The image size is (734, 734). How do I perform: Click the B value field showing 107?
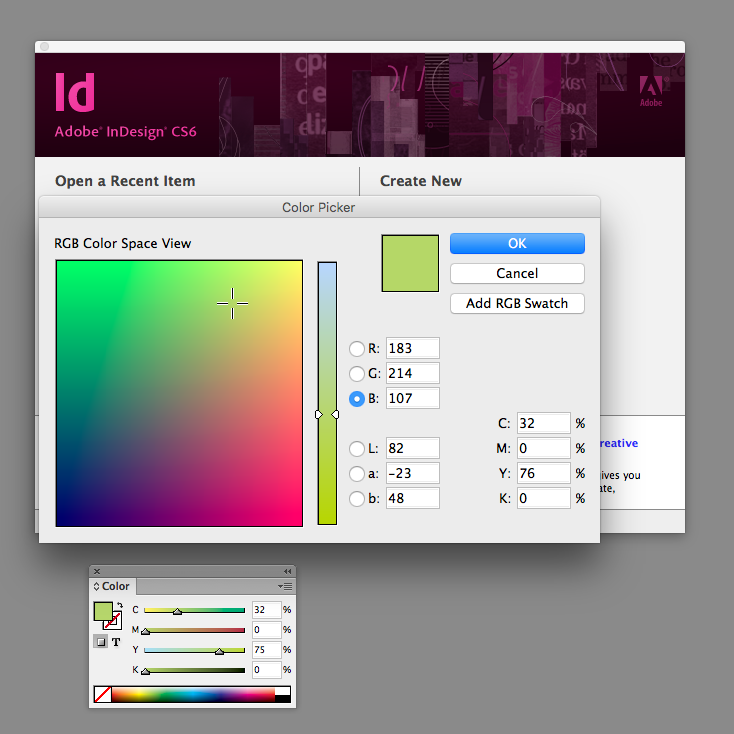[412, 398]
